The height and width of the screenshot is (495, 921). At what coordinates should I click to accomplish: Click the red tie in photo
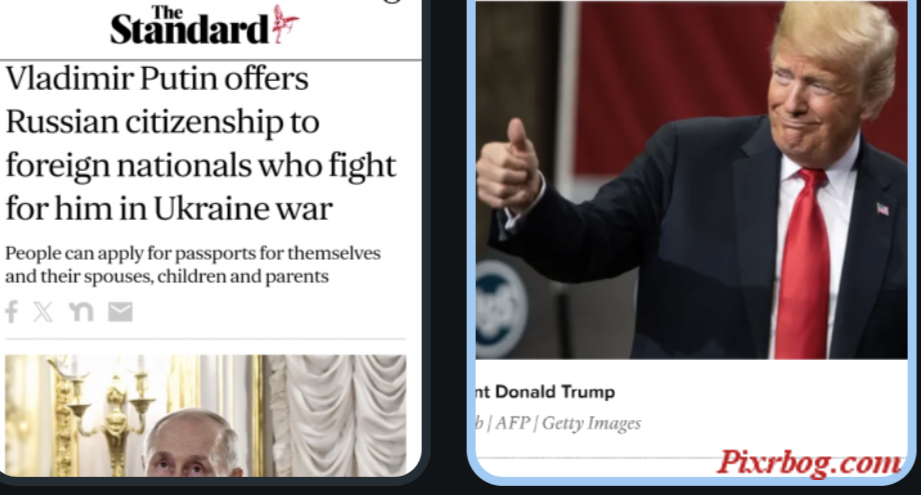pyautogui.click(x=802, y=263)
